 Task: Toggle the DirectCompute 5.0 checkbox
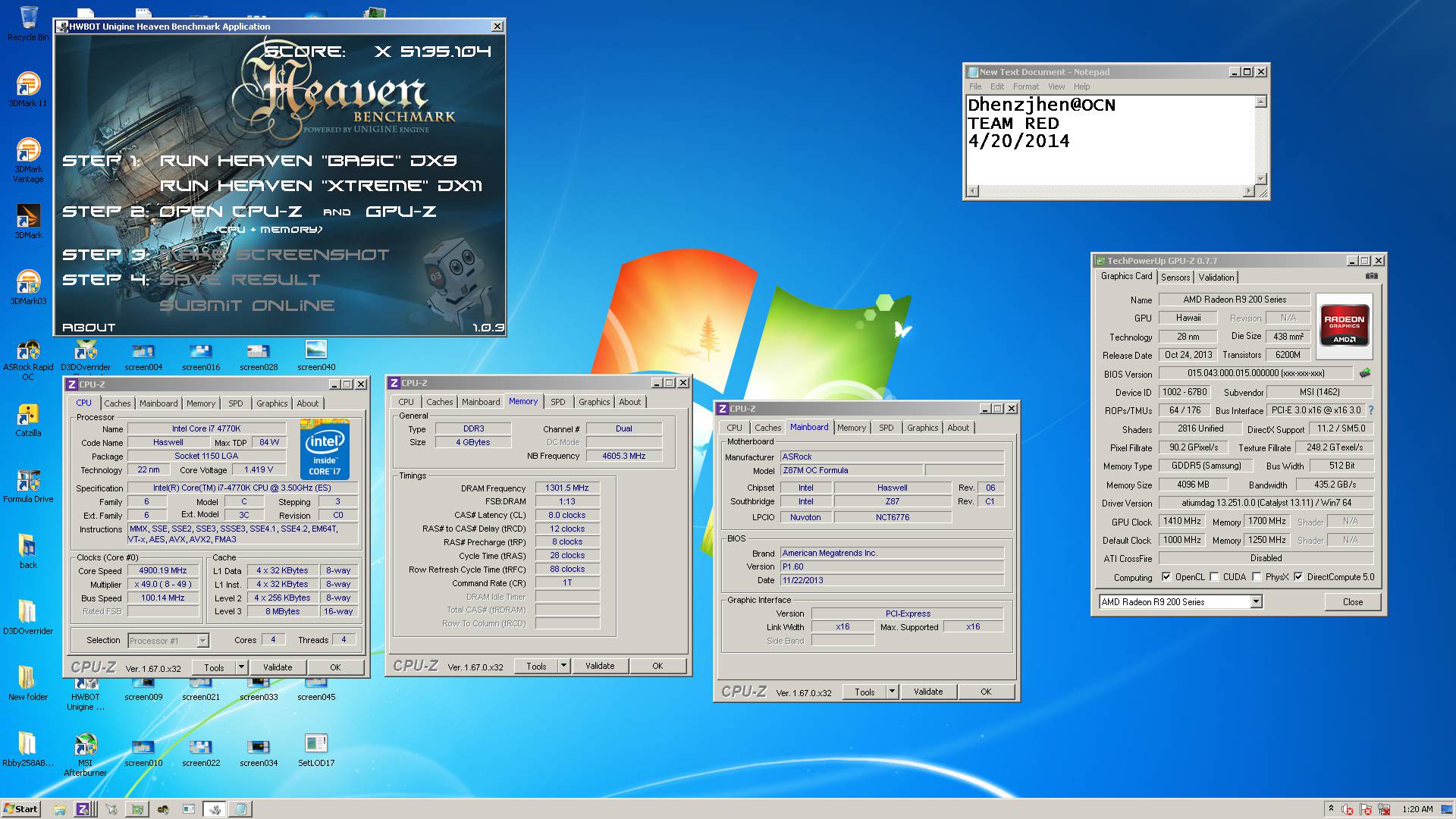coord(1298,577)
